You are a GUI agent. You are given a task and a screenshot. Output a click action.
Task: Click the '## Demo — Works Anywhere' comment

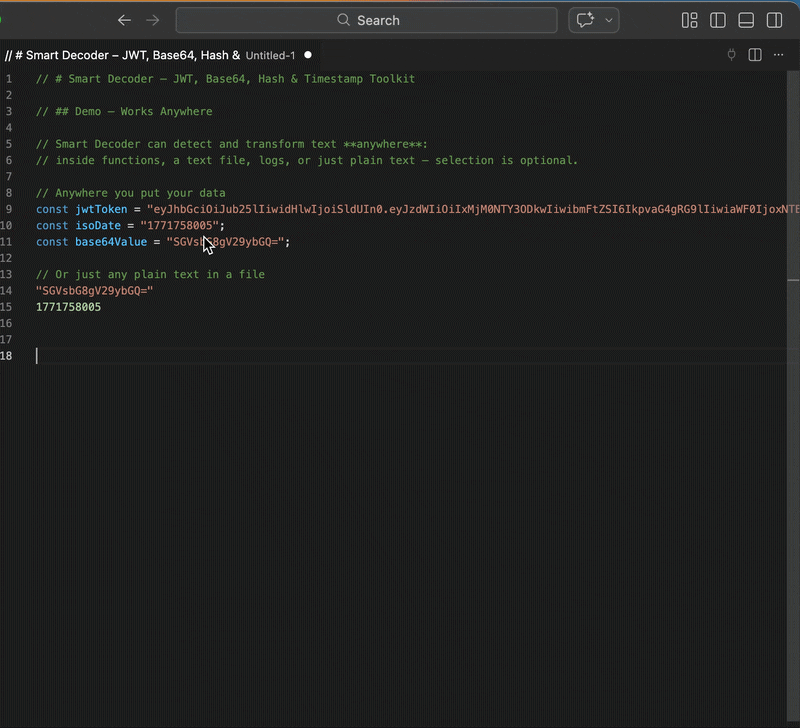pyautogui.click(x=124, y=111)
